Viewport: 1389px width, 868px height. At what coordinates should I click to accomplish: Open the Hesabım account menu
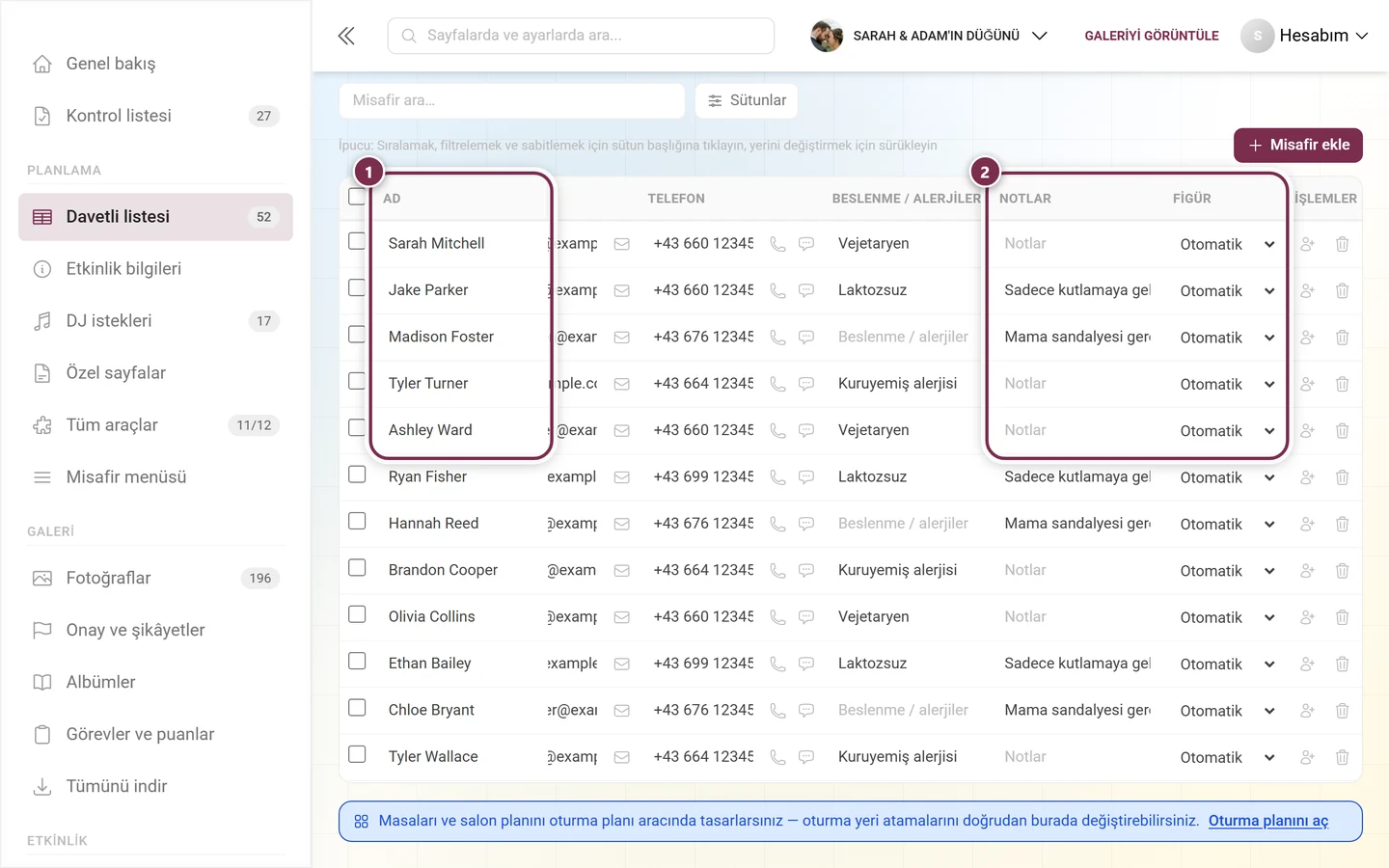pos(1305,36)
